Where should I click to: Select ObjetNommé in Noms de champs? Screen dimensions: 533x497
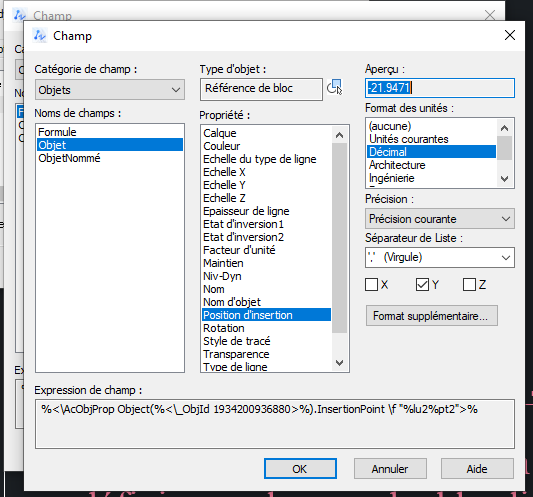110,158
